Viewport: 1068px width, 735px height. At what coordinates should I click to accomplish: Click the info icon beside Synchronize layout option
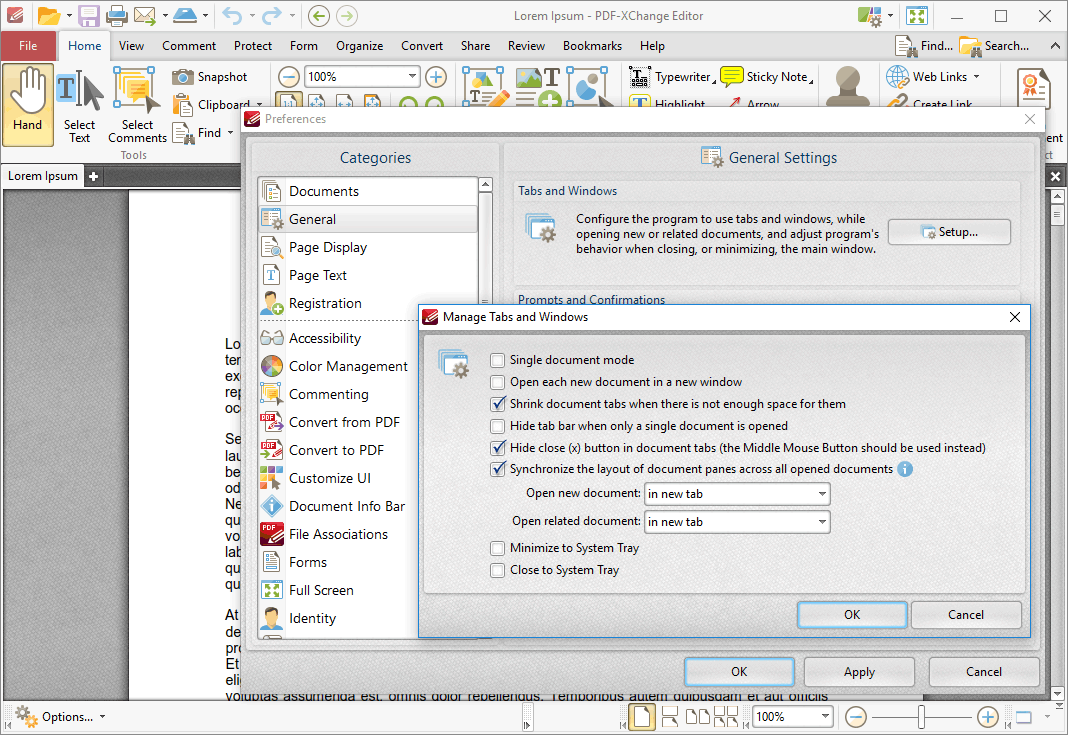tap(905, 469)
